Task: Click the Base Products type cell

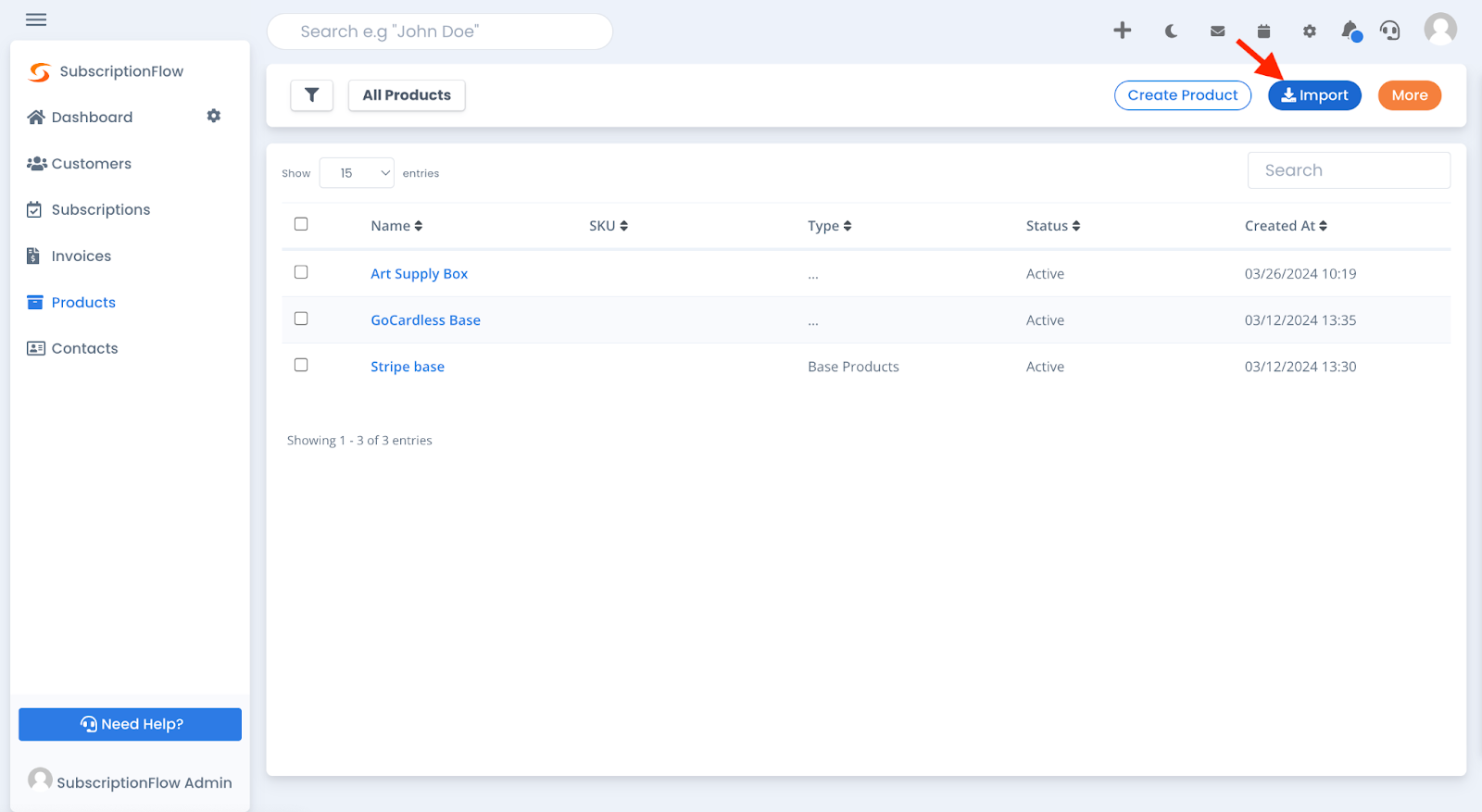Action: pyautogui.click(x=853, y=367)
